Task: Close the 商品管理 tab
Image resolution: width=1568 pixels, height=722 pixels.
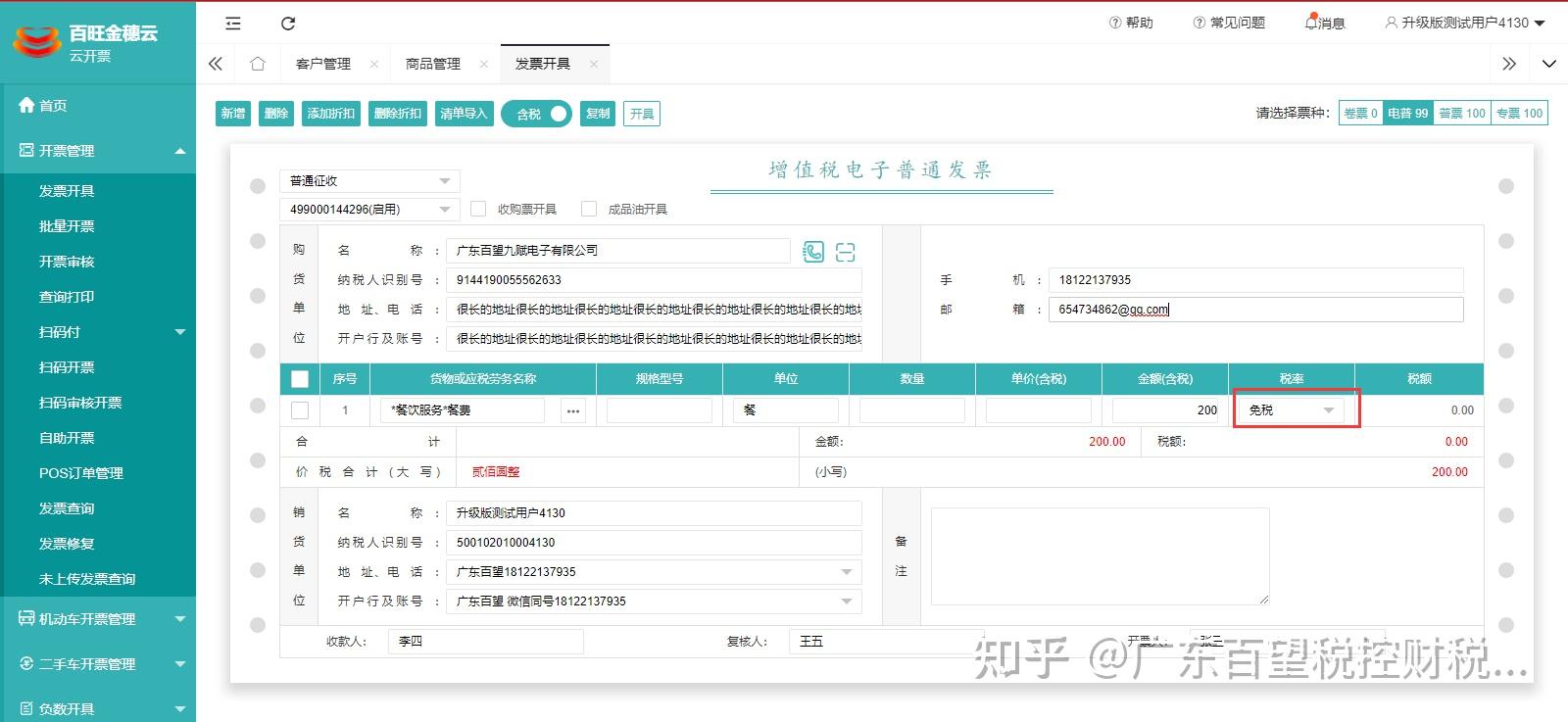Action: (x=484, y=64)
